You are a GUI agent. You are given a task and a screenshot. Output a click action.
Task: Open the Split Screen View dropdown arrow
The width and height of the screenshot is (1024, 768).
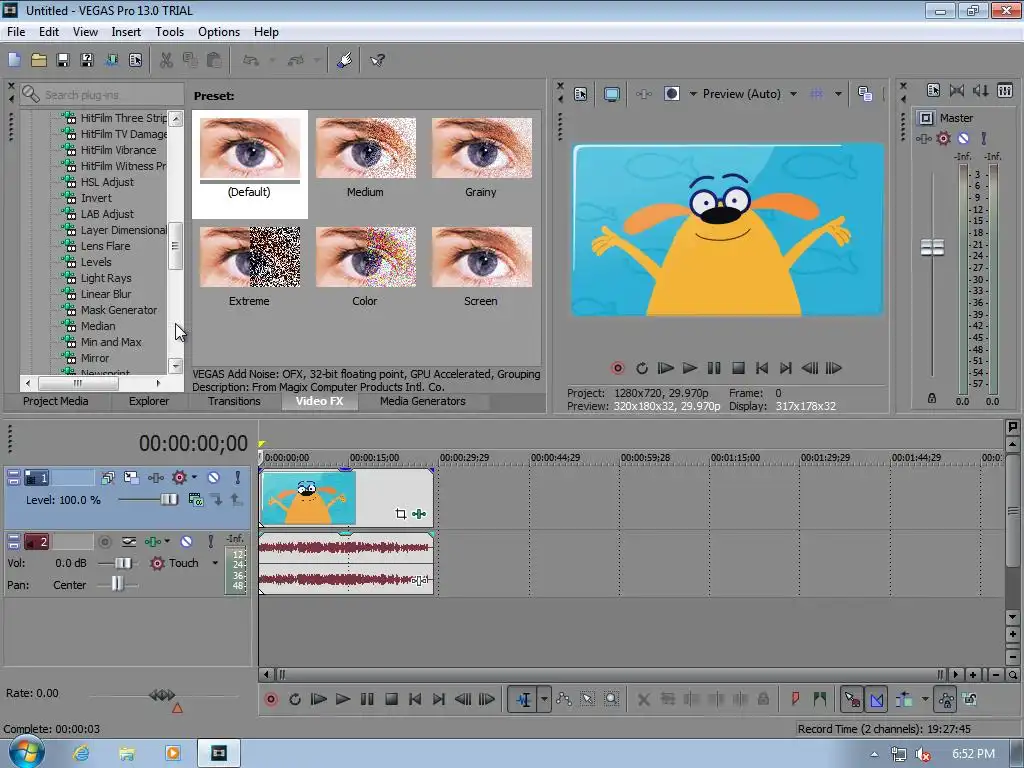693,94
